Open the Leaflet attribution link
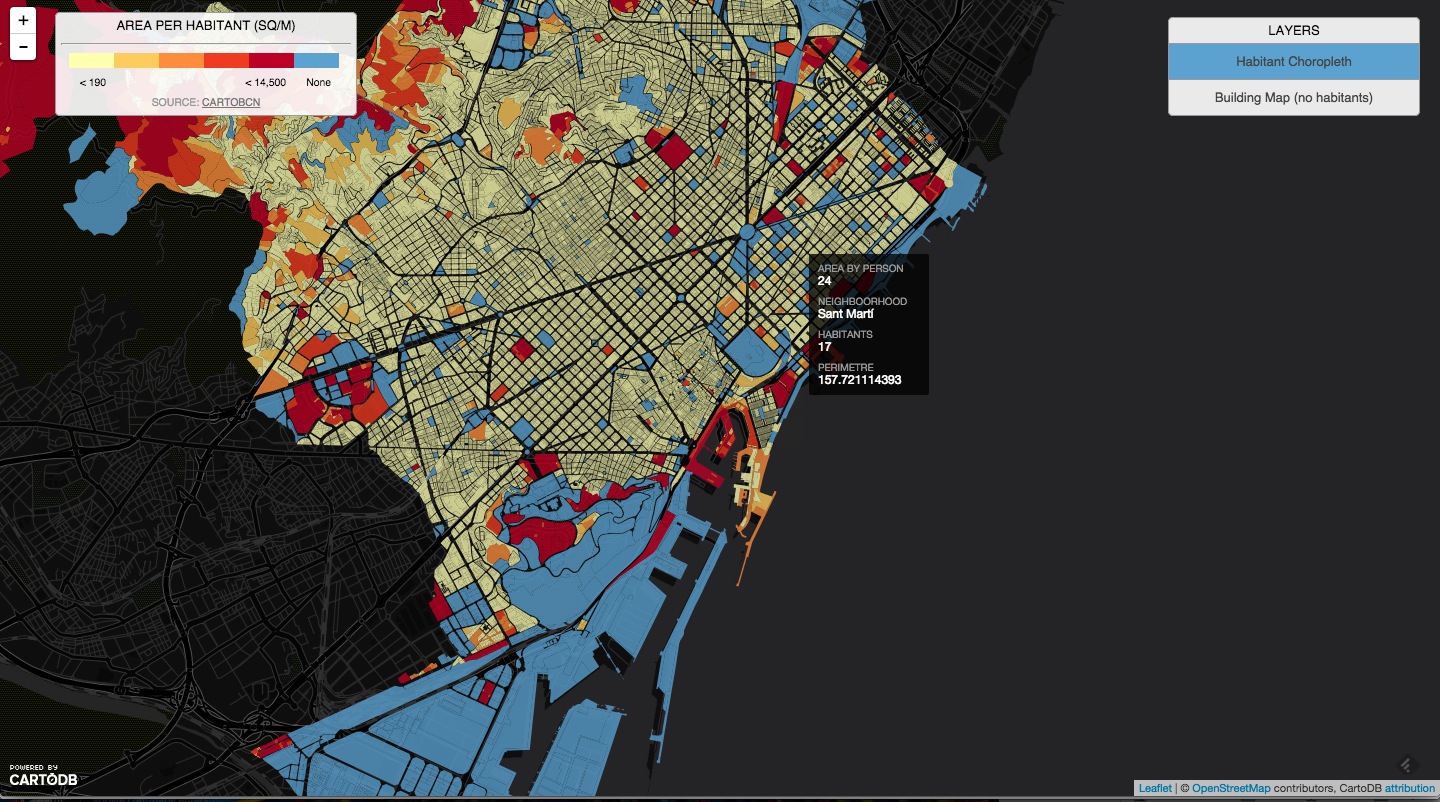The height and width of the screenshot is (802, 1440). [1155, 789]
